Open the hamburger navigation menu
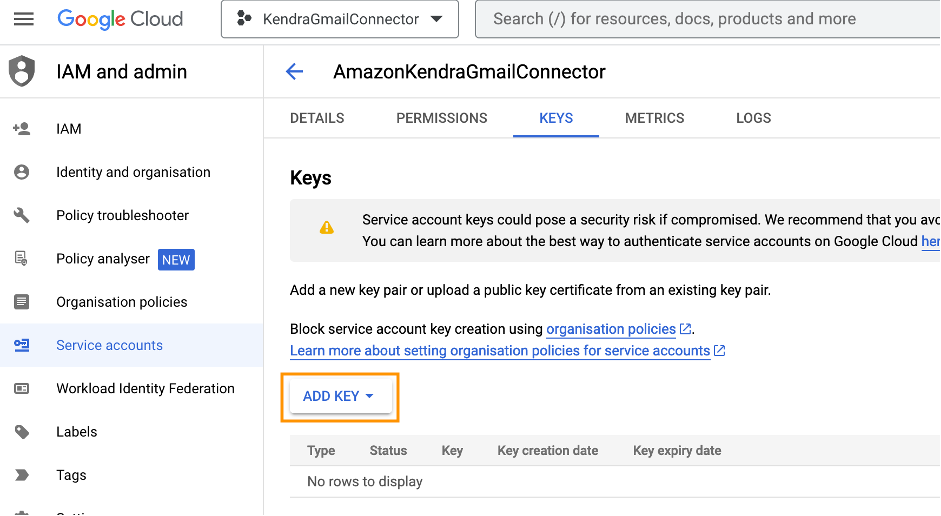This screenshot has height=516, width=941. [x=23, y=19]
